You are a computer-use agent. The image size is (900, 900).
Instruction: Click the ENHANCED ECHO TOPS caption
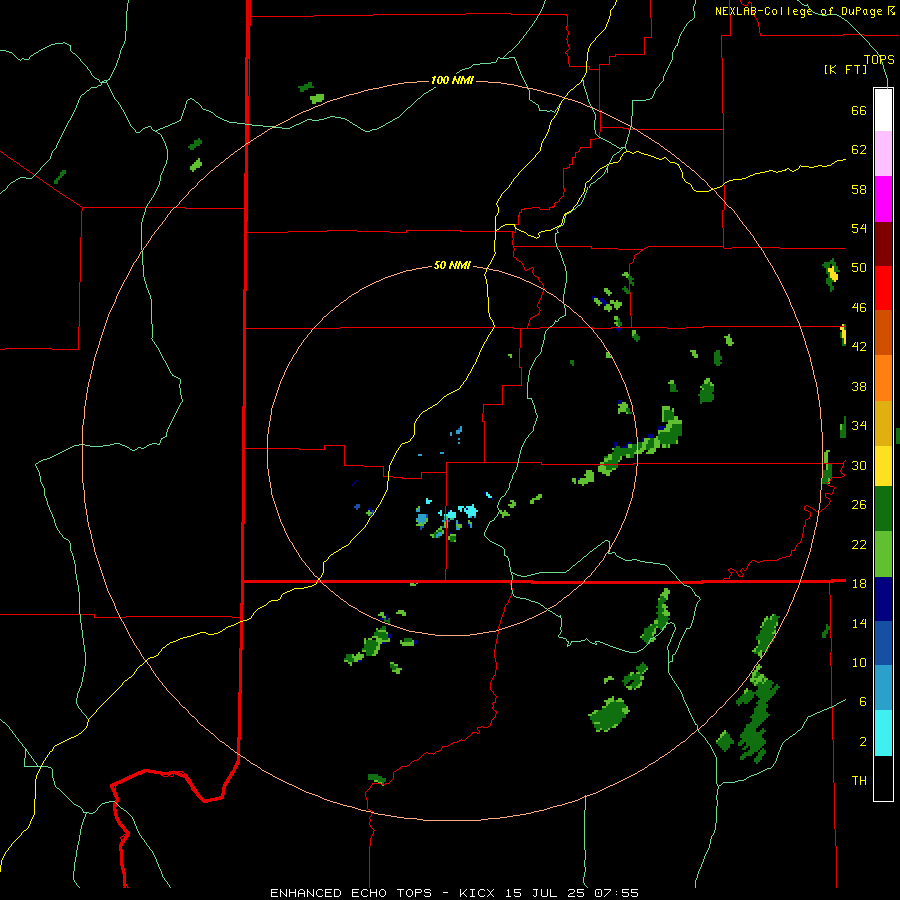coord(351,893)
